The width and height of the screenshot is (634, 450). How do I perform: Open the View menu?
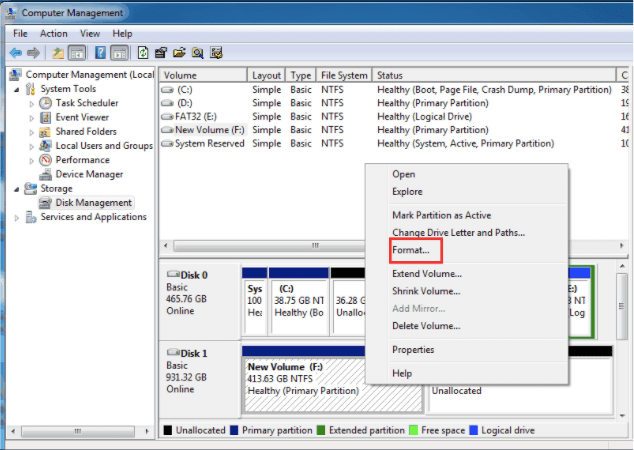90,34
